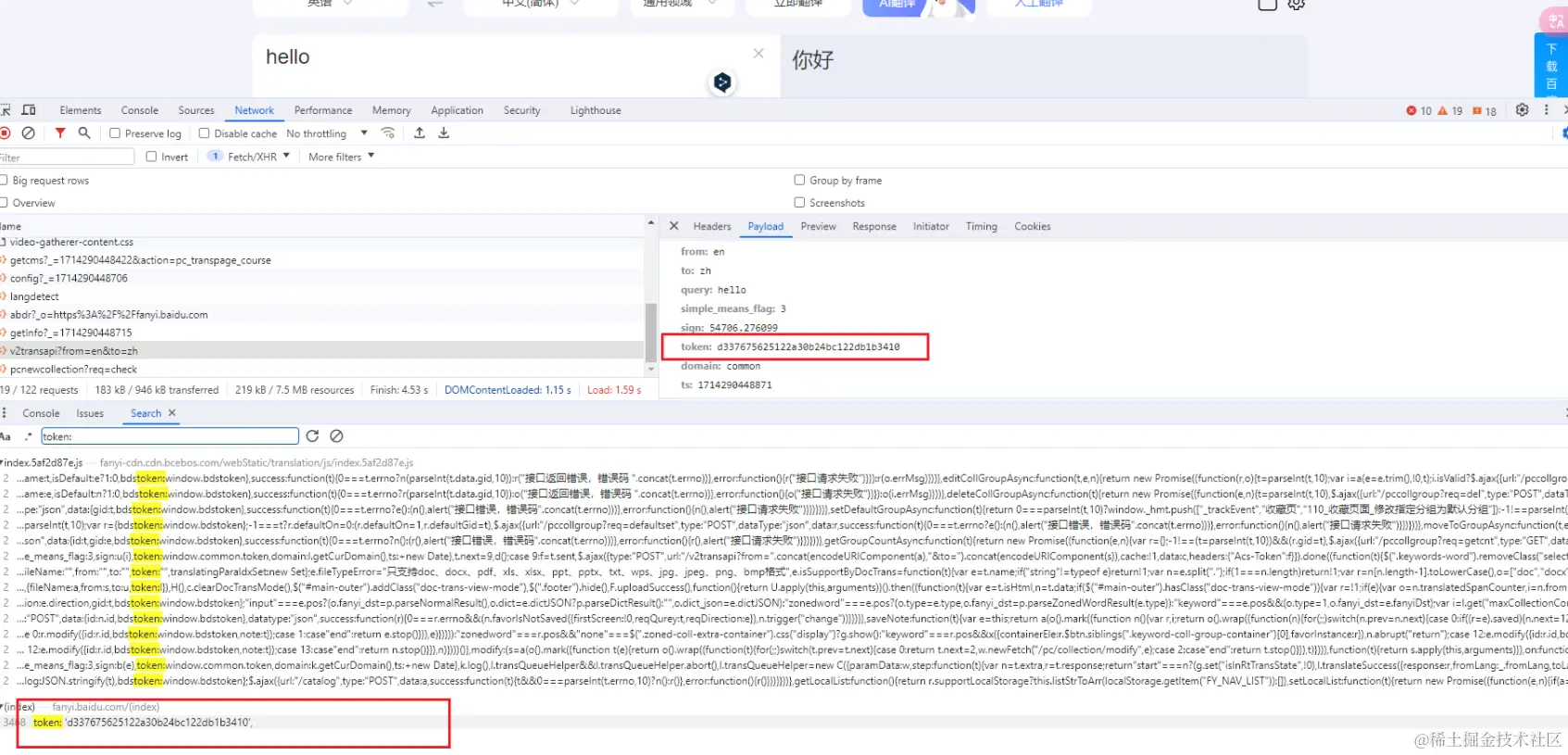Switch to the Preview tab of the request

click(819, 226)
